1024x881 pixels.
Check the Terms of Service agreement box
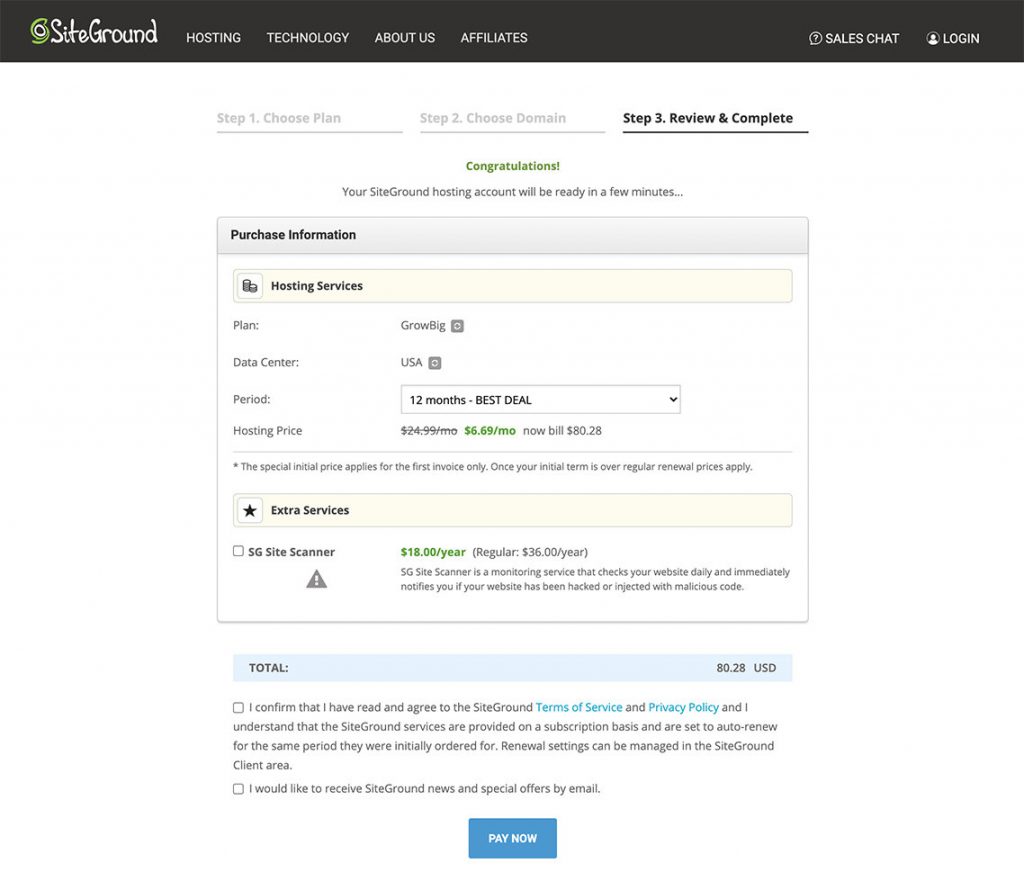[x=238, y=708]
